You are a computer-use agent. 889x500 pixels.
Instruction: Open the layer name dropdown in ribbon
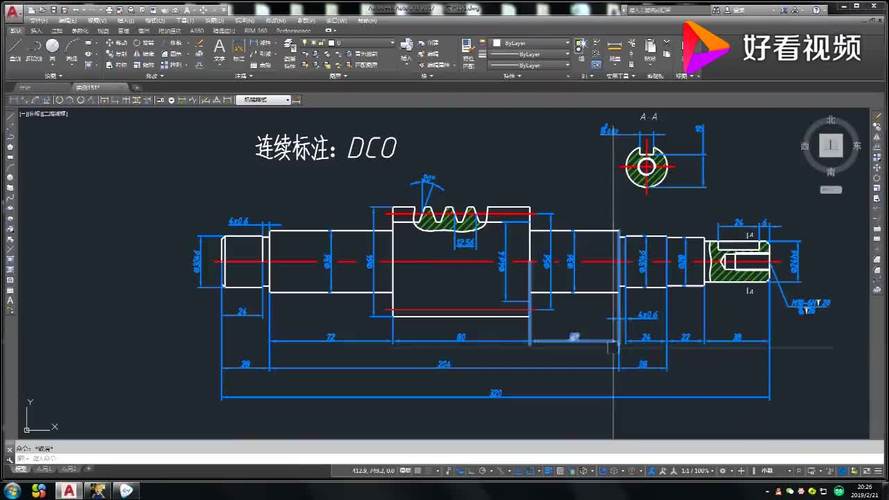click(391, 43)
